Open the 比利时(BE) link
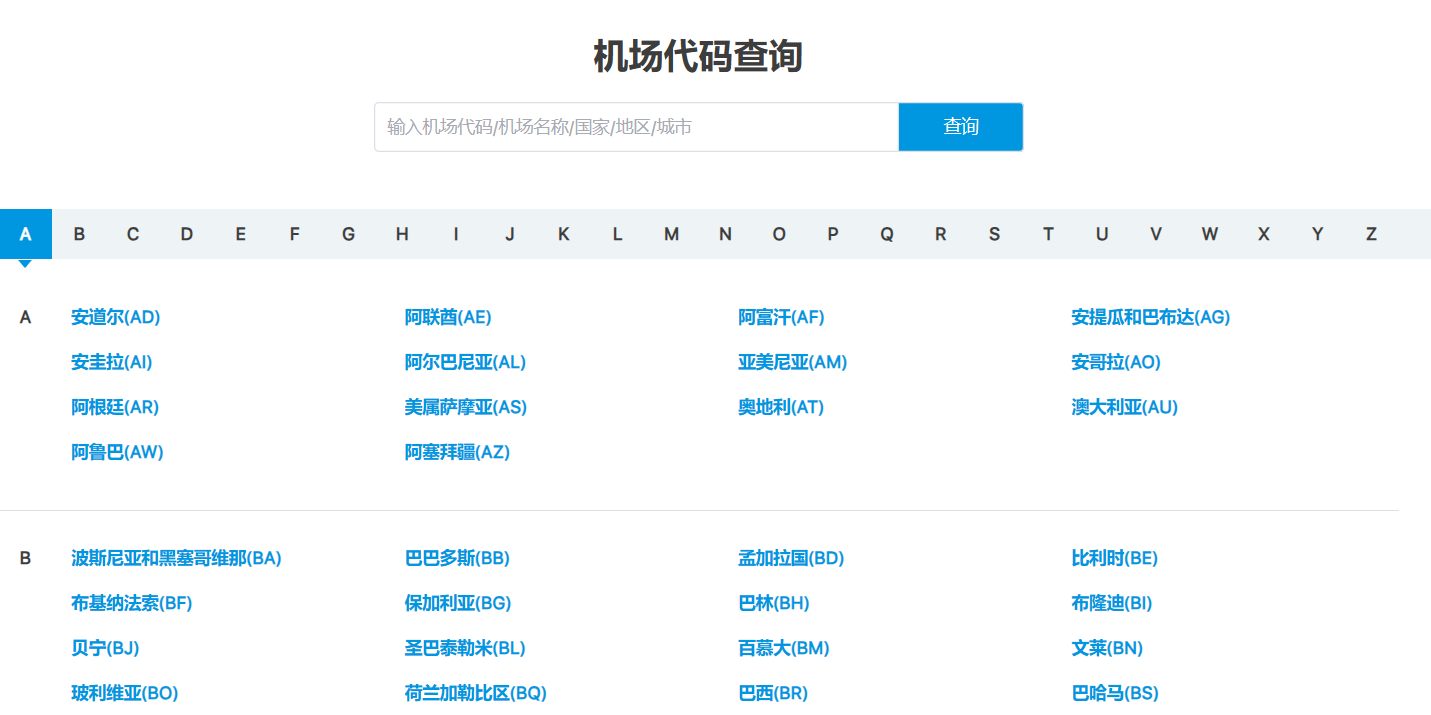 (1114, 558)
